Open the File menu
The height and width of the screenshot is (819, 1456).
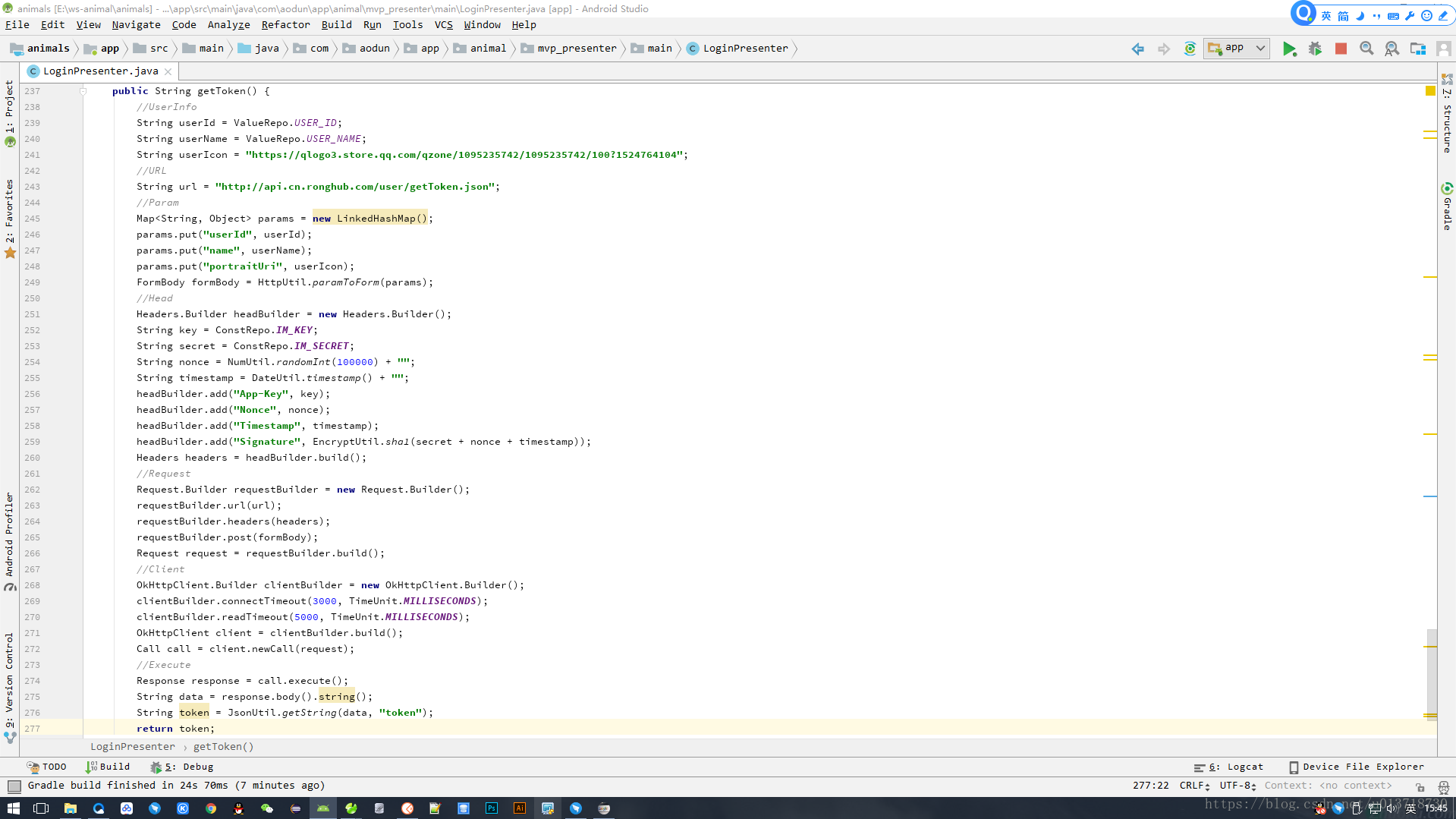coord(17,25)
